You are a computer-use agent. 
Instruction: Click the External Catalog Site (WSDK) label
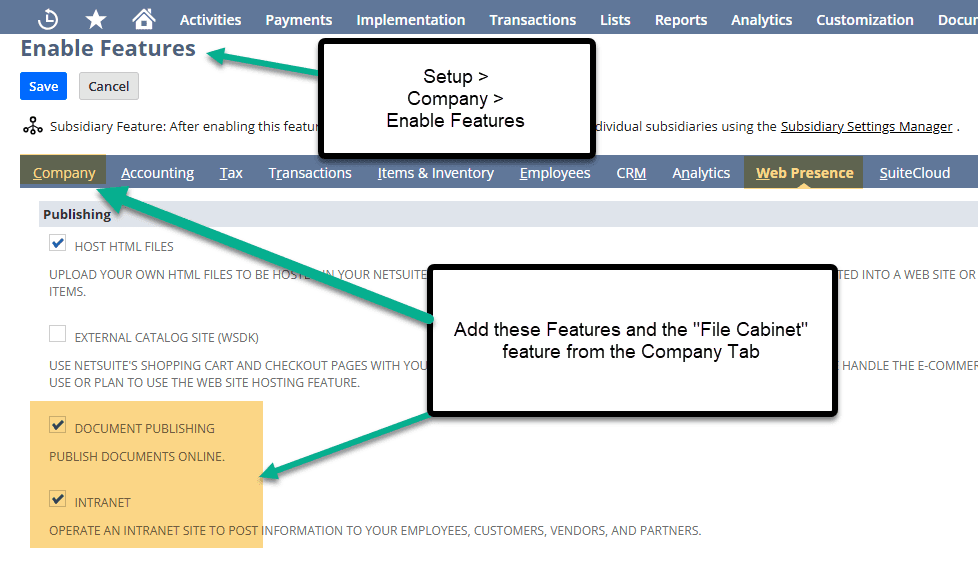167,337
